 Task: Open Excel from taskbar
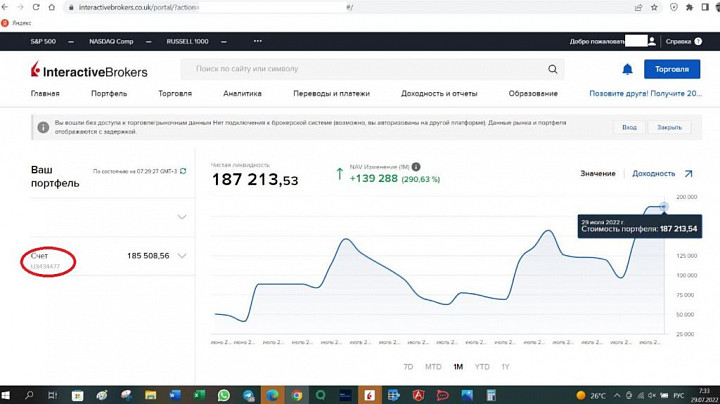199,395
